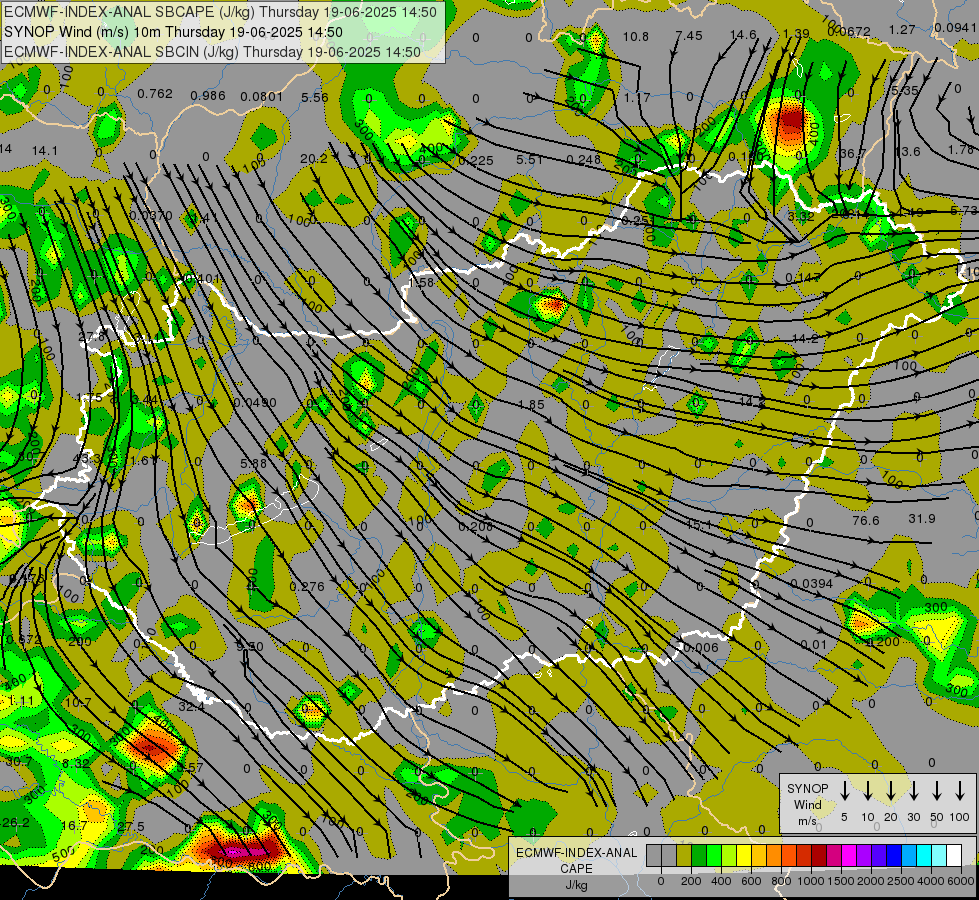This screenshot has width=979, height=900.
Task: Click the 31.9 value on the map
Action: click(x=922, y=518)
